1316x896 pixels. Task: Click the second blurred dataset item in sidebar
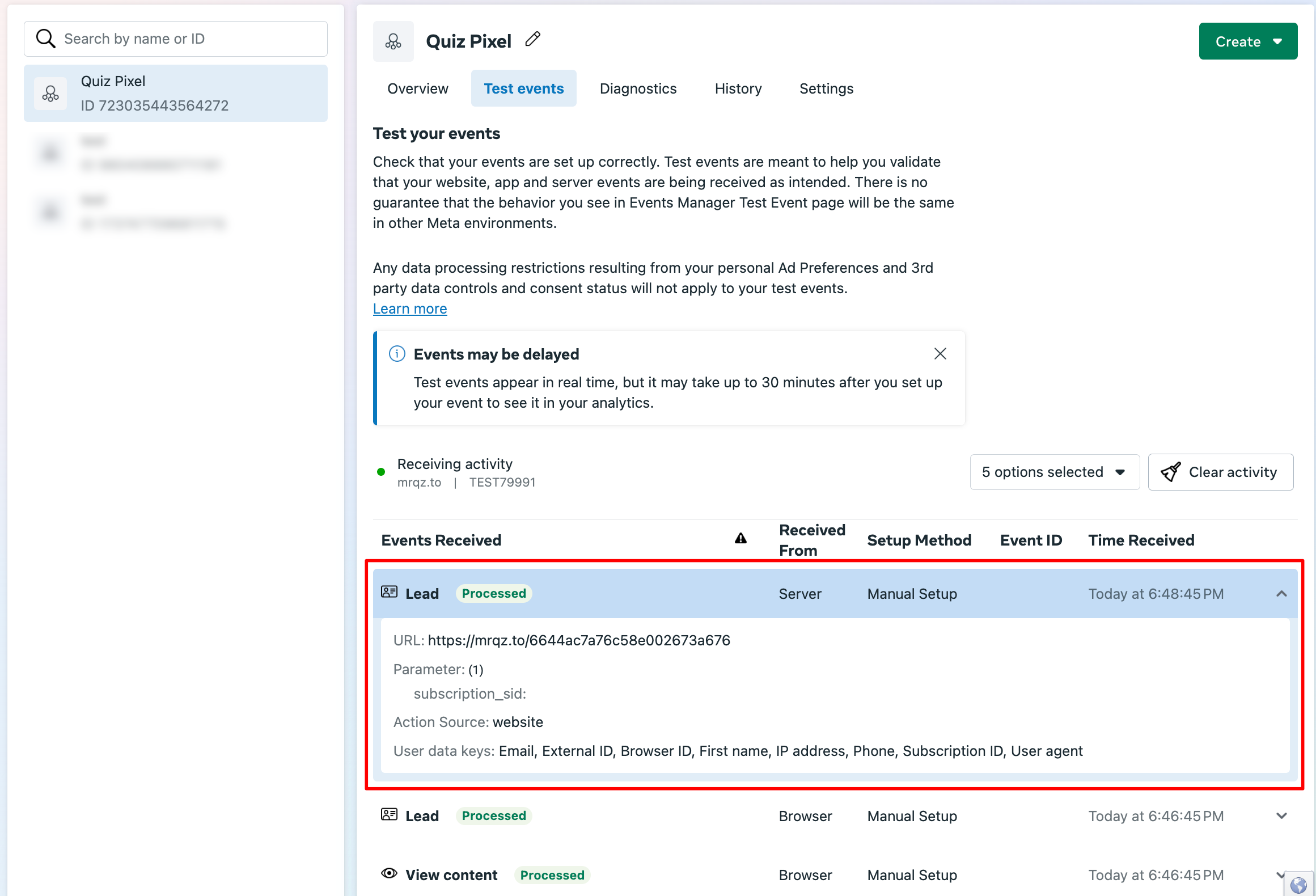pyautogui.click(x=176, y=212)
